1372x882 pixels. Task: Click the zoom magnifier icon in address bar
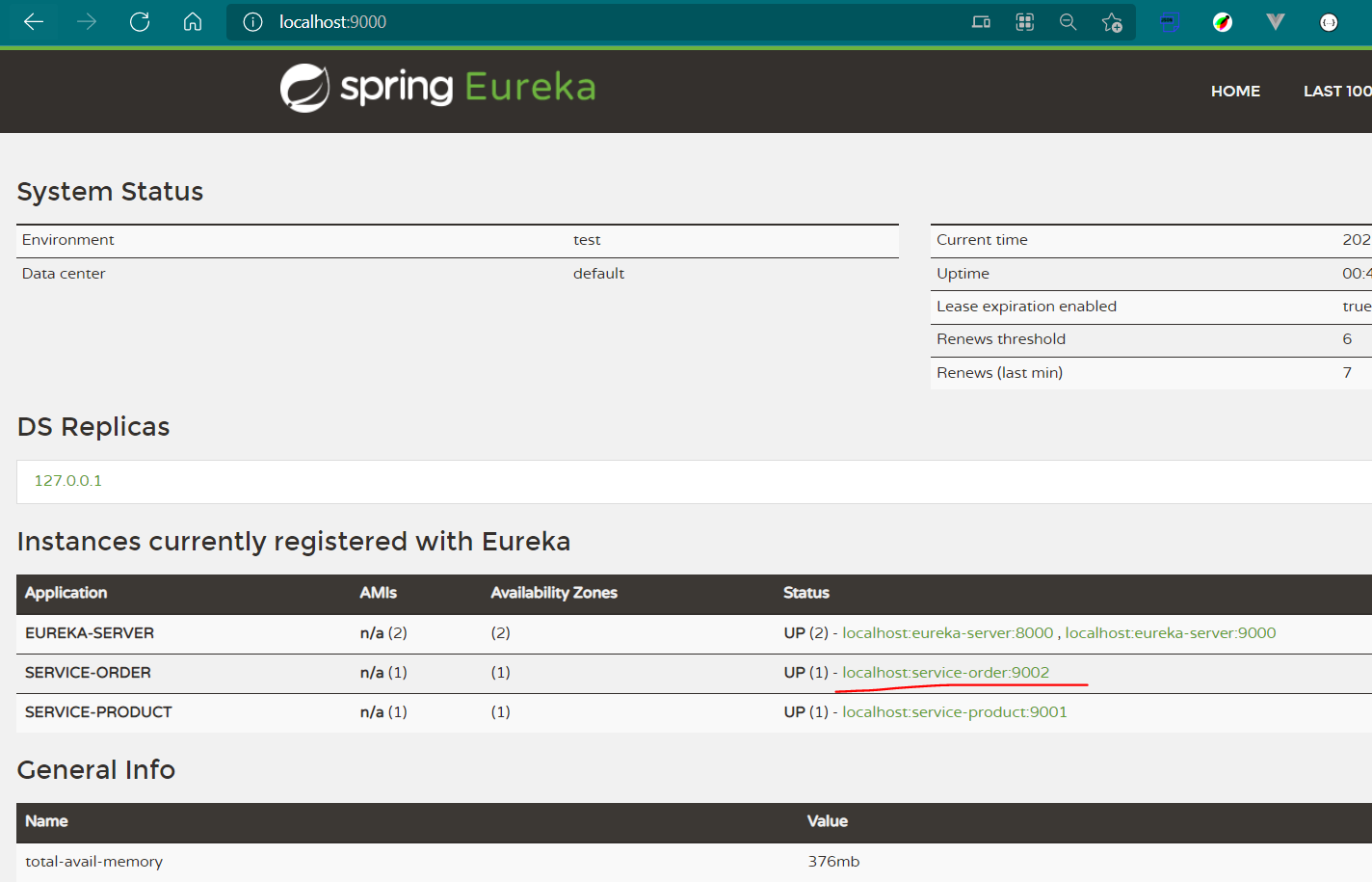(x=1068, y=22)
